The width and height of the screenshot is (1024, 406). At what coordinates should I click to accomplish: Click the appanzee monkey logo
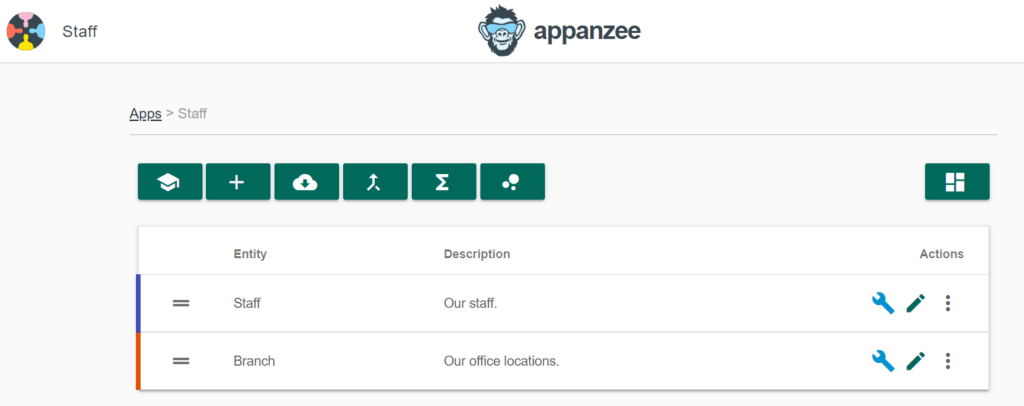[500, 31]
